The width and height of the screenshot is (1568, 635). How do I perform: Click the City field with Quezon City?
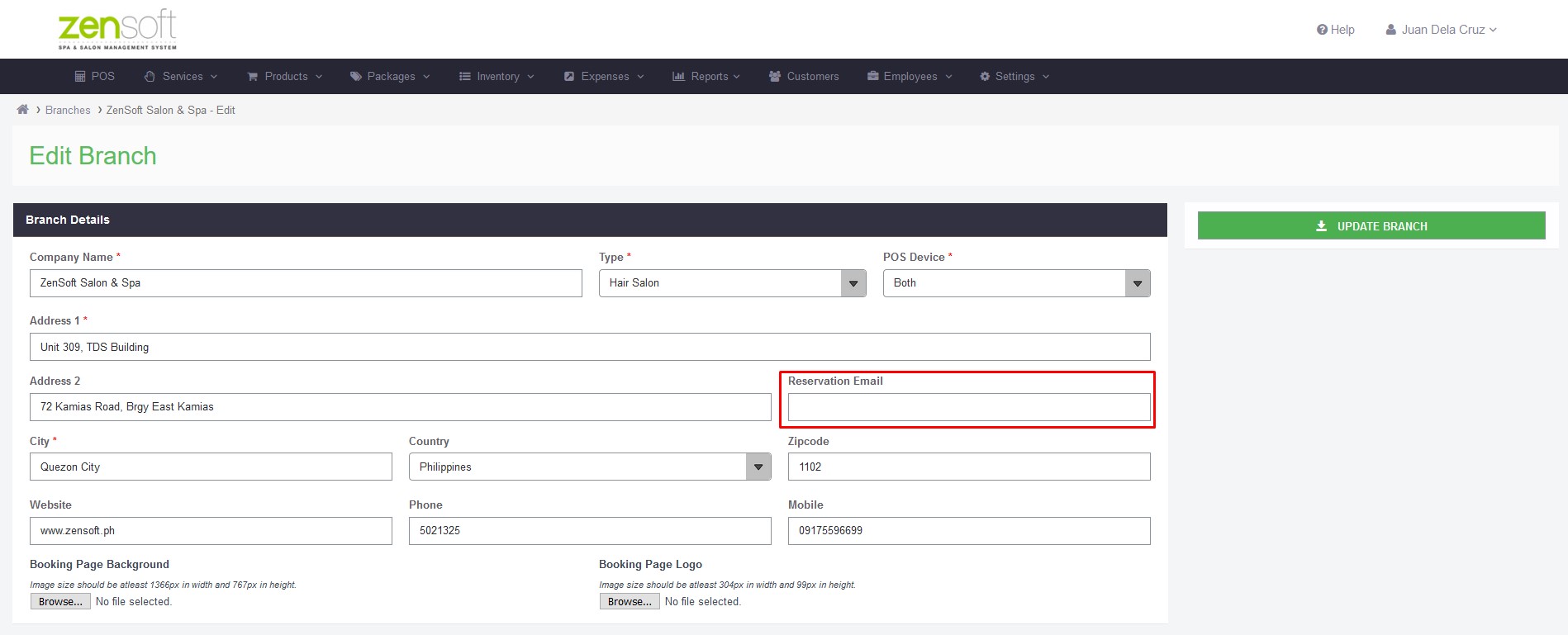tap(211, 467)
